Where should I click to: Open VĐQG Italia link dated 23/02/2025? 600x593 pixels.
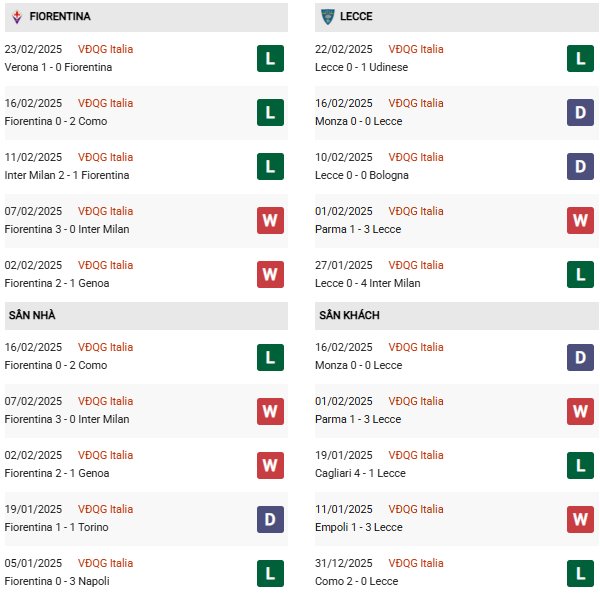(x=105, y=49)
